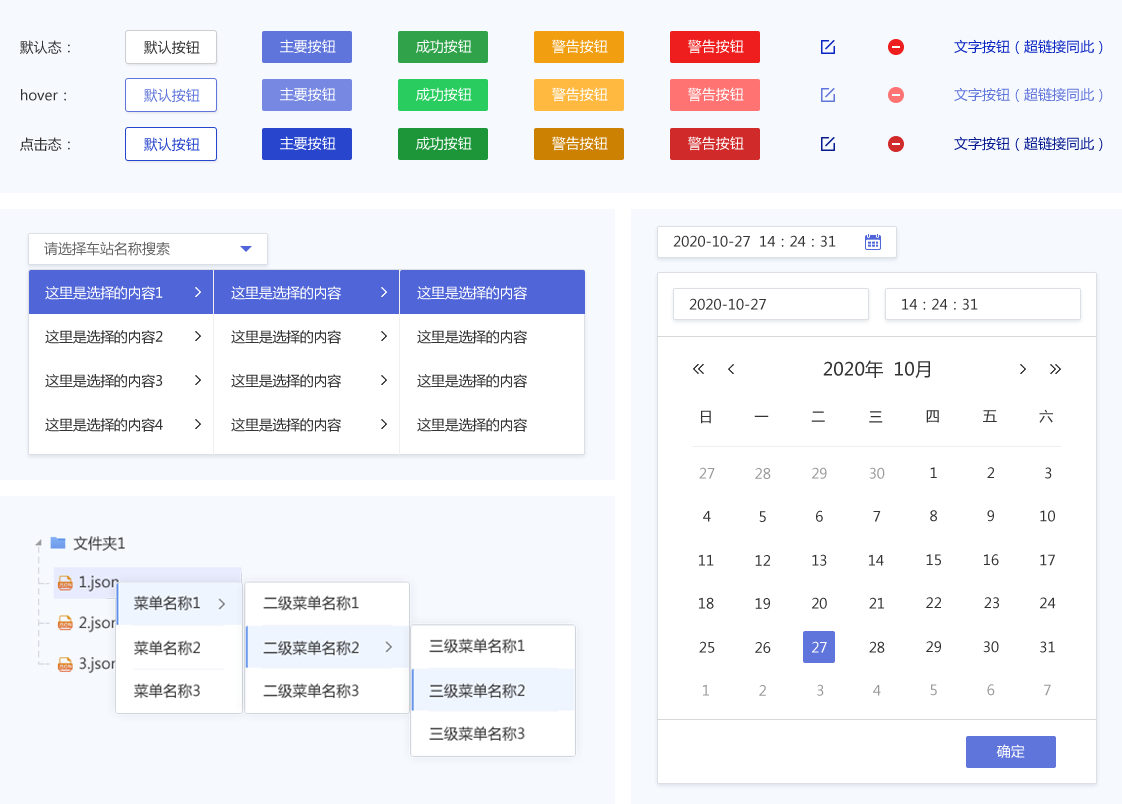Screen dimensions: 1122x804
Task: Click the red minus delete icon on the default row
Action: [x=896, y=46]
